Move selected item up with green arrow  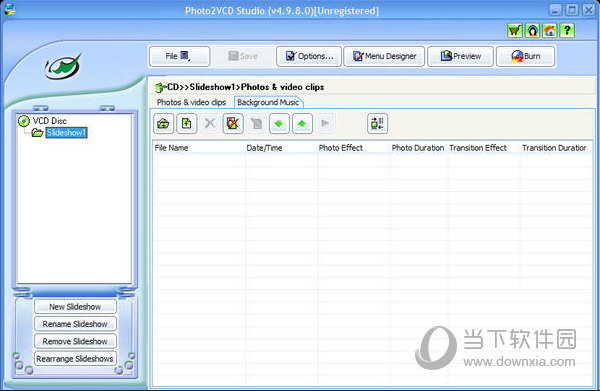pyautogui.click(x=302, y=124)
